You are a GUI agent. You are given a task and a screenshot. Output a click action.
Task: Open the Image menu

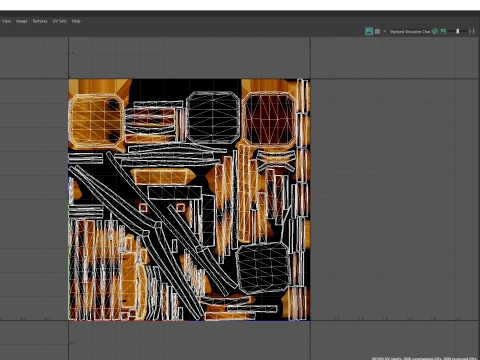point(22,21)
